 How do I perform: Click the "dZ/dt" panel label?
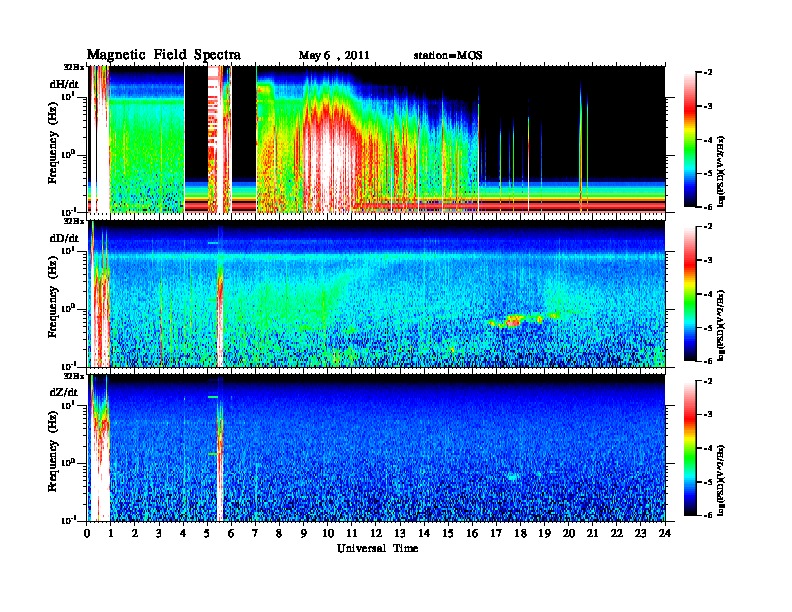[64, 392]
